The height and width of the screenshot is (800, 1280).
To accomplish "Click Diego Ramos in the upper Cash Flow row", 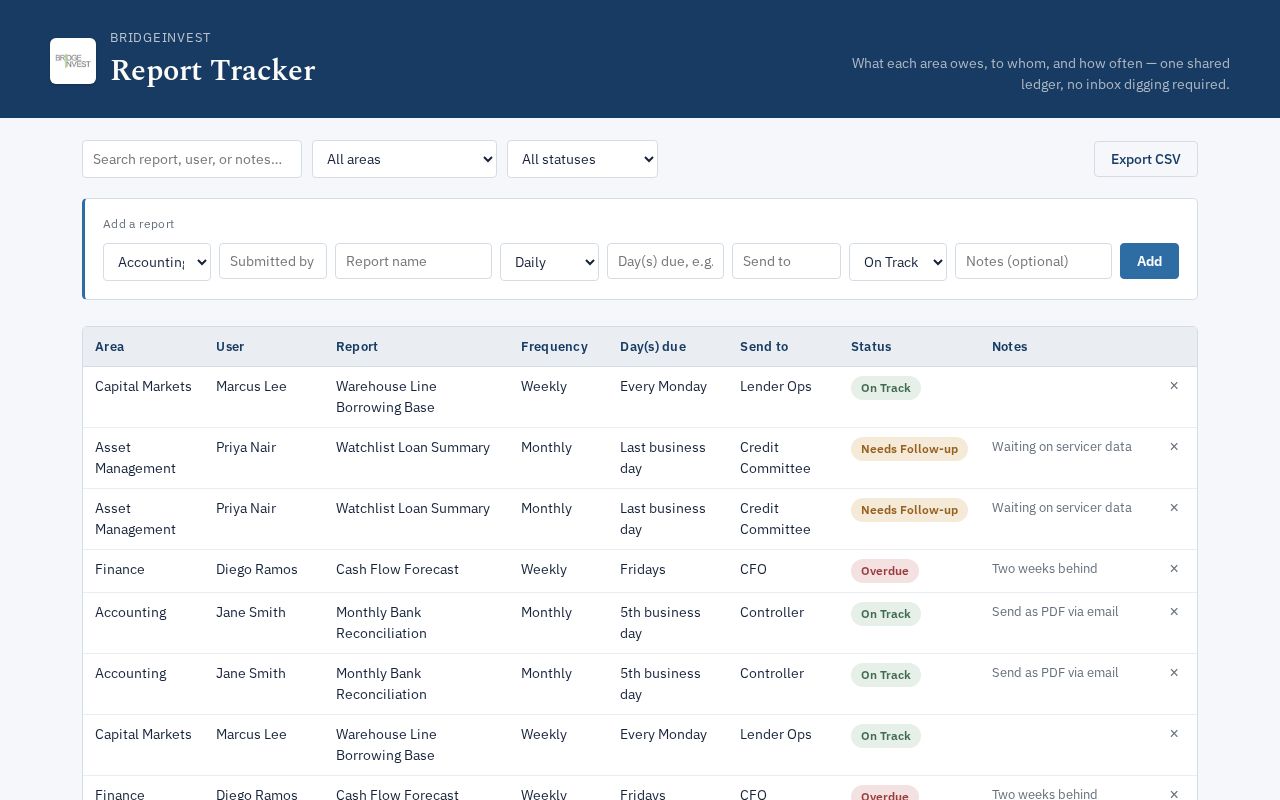I will point(257,569).
